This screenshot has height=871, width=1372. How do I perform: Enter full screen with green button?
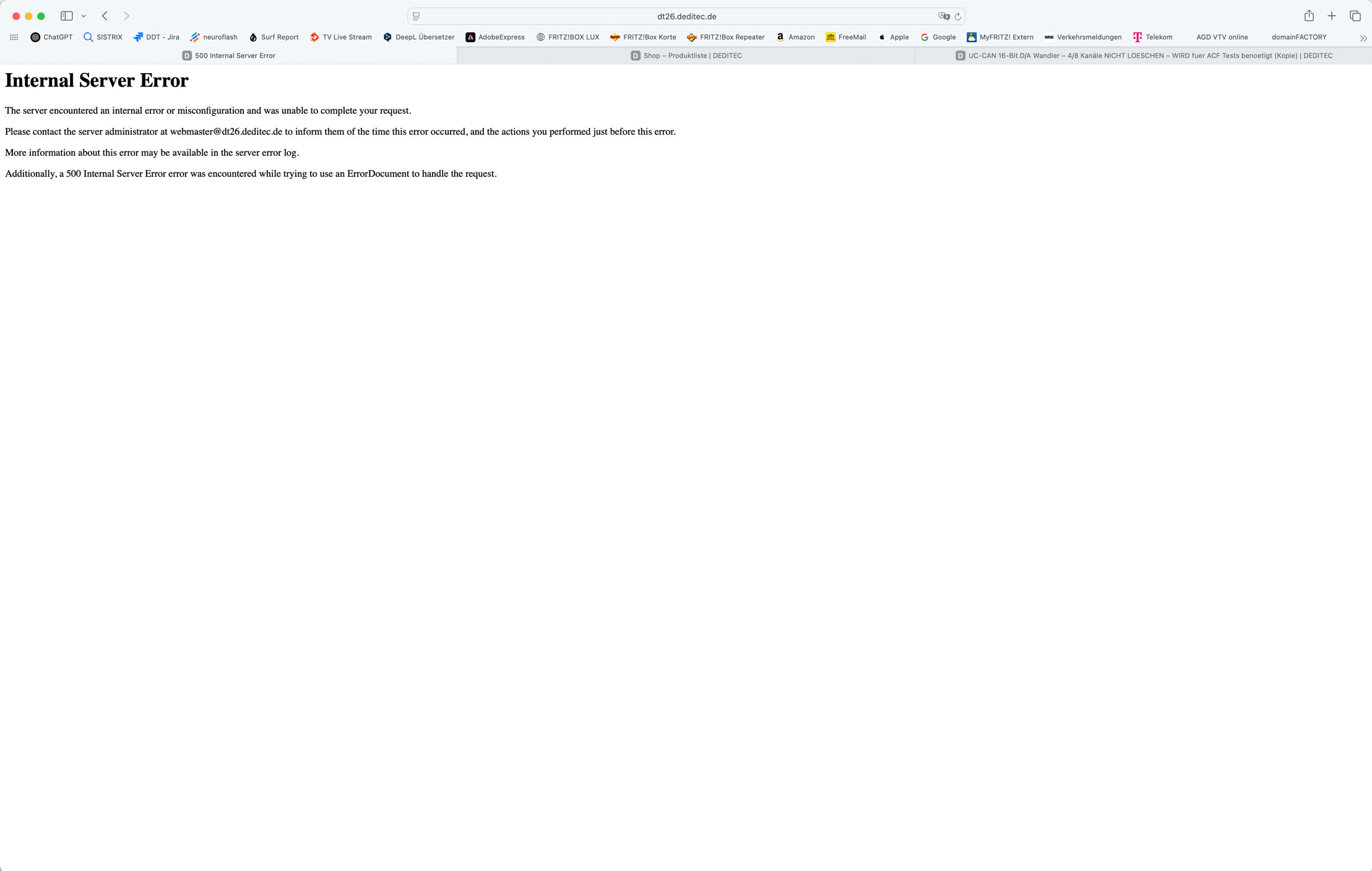(41, 16)
